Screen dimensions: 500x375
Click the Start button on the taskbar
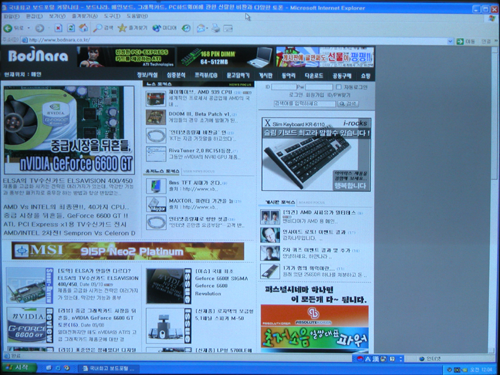(18, 367)
